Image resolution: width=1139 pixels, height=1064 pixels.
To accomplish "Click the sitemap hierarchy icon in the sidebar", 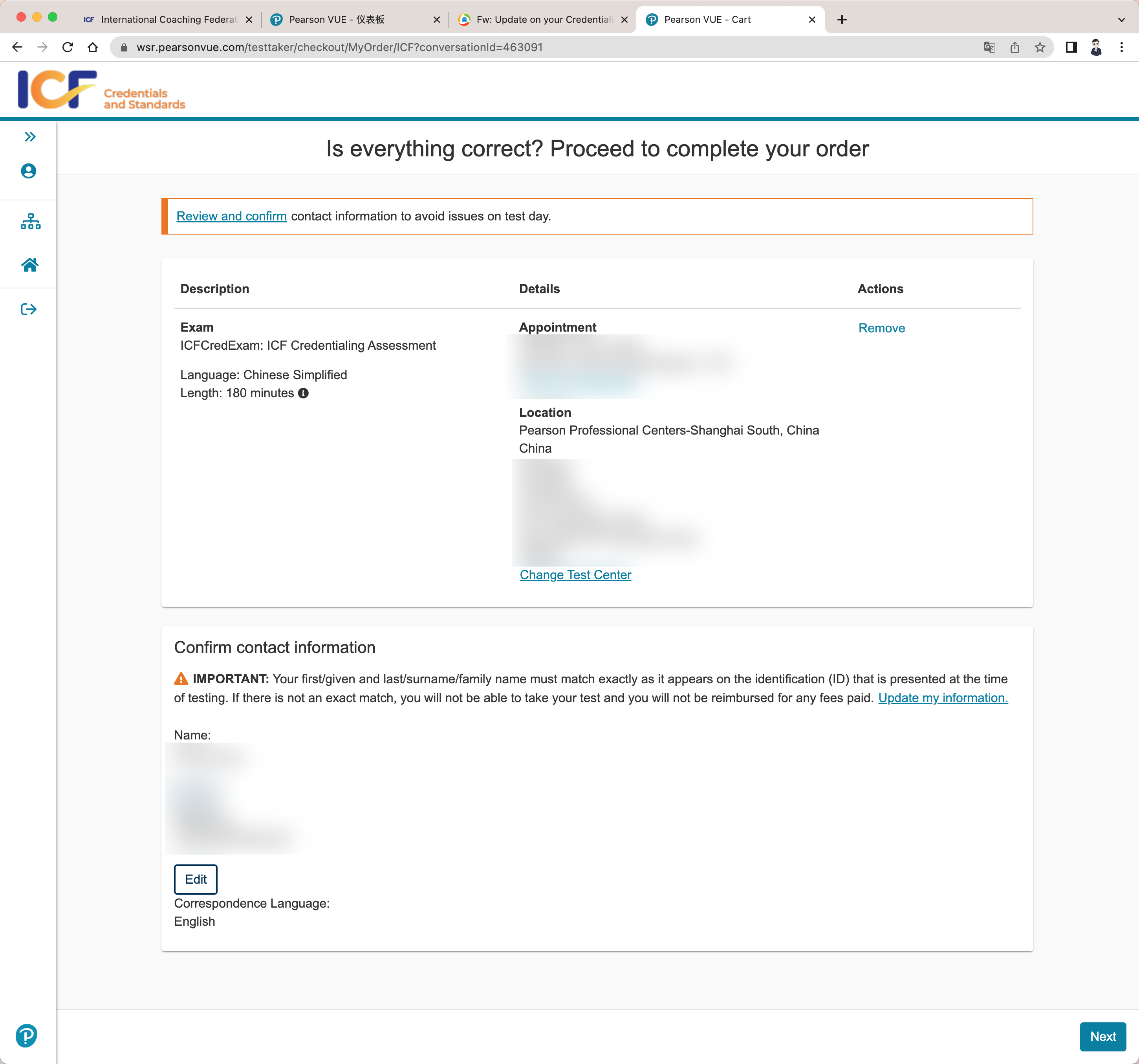I will click(x=30, y=221).
